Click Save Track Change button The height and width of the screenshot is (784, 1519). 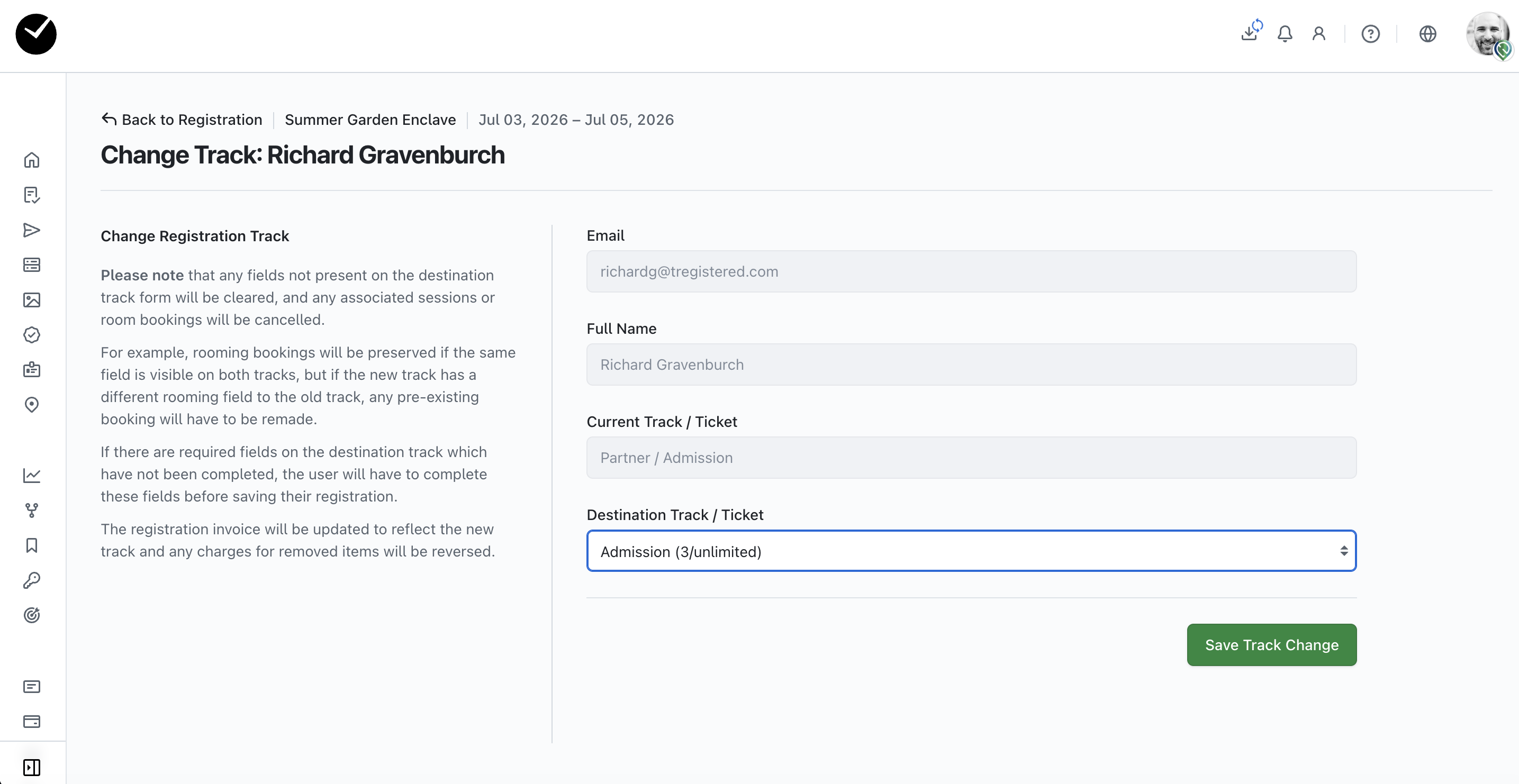(1271, 645)
